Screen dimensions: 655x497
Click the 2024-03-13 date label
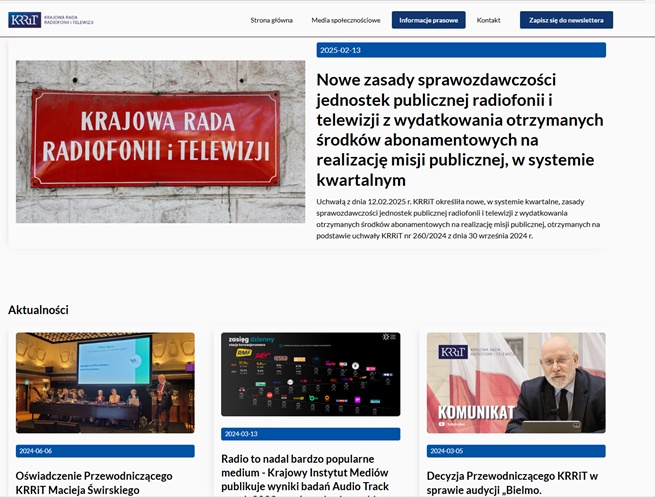(x=310, y=434)
